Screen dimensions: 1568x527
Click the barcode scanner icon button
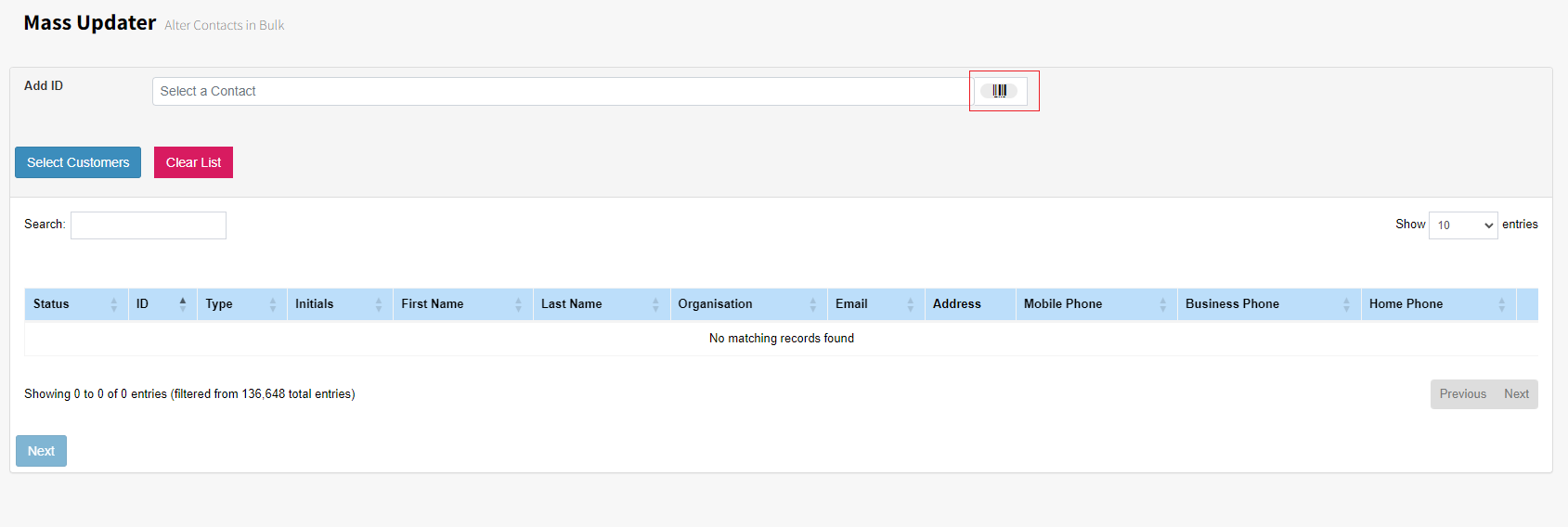pos(999,91)
